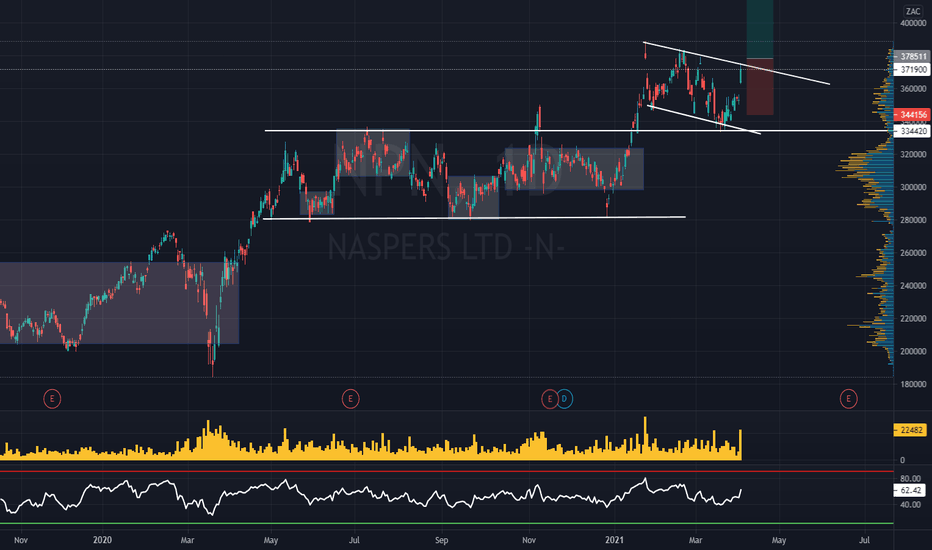Click the 320000 price axis label
932x550 pixels.
pyautogui.click(x=914, y=154)
